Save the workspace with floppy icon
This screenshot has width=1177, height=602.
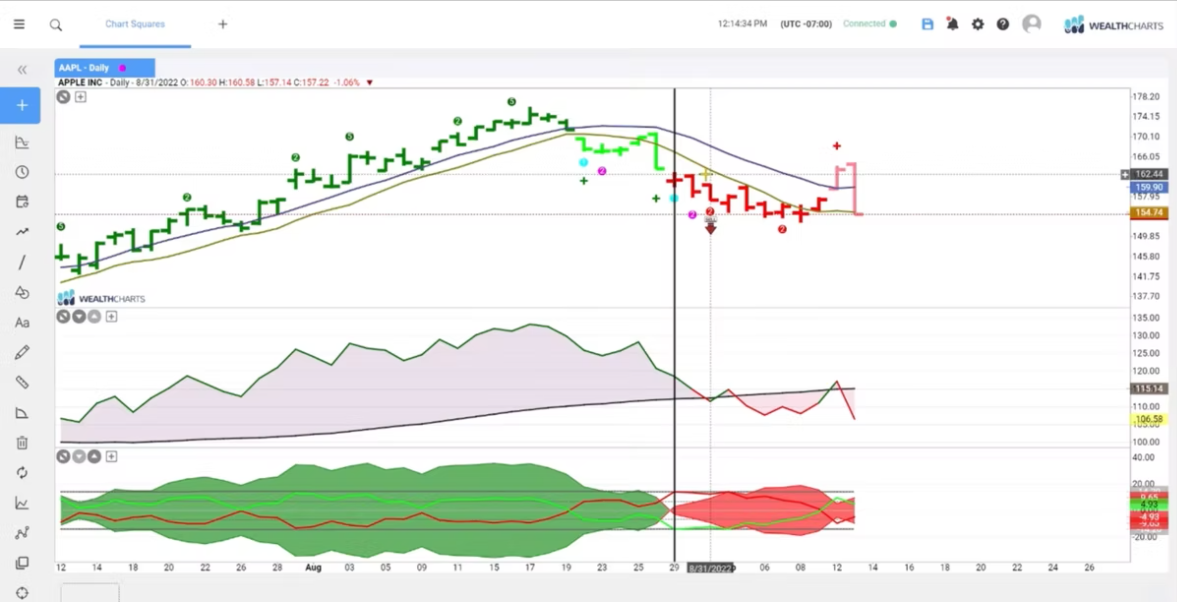tap(928, 24)
